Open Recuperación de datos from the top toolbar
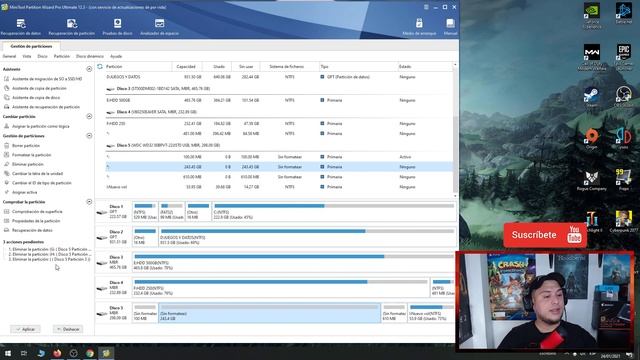 coord(20,27)
